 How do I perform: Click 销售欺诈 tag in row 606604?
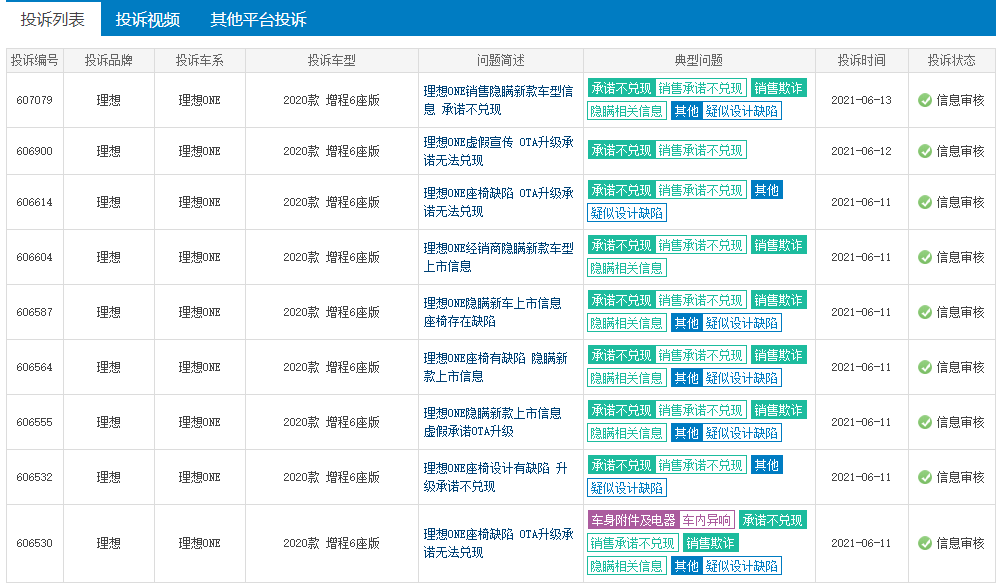[778, 246]
